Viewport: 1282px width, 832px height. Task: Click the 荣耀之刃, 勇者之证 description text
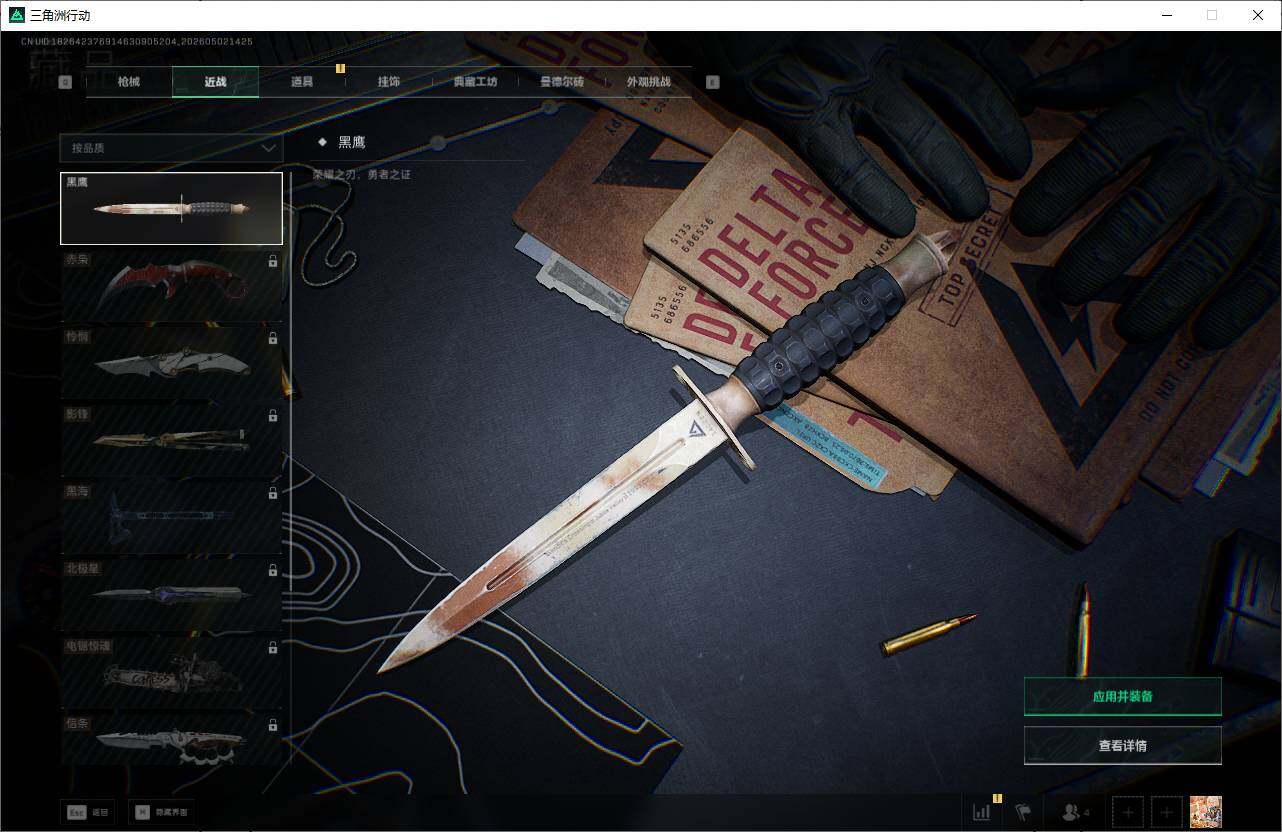tap(362, 175)
